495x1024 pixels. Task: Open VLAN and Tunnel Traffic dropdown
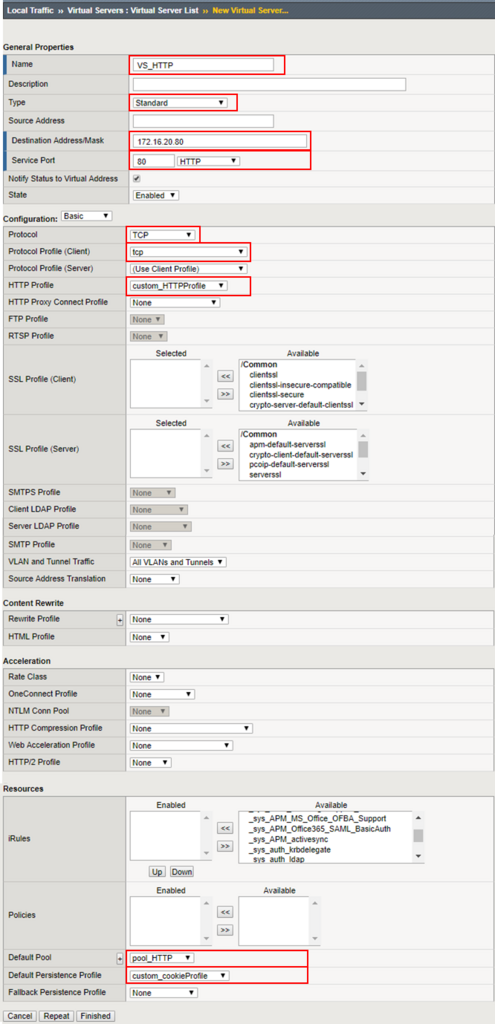[178, 562]
